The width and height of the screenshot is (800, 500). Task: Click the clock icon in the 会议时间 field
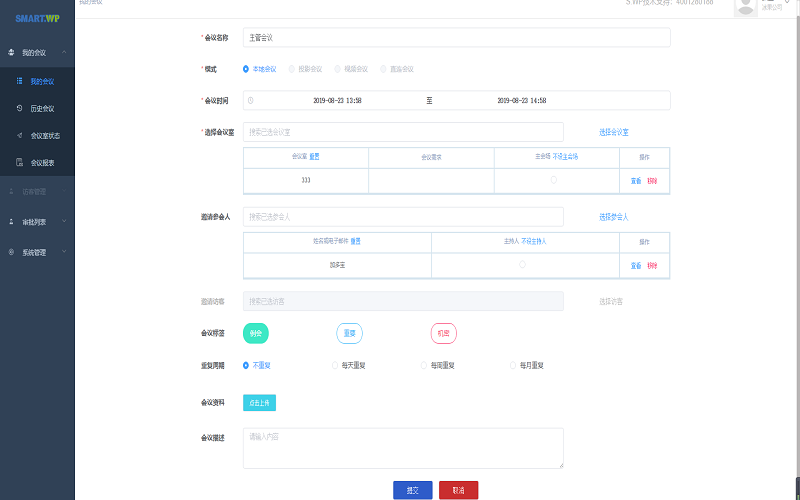coord(251,101)
